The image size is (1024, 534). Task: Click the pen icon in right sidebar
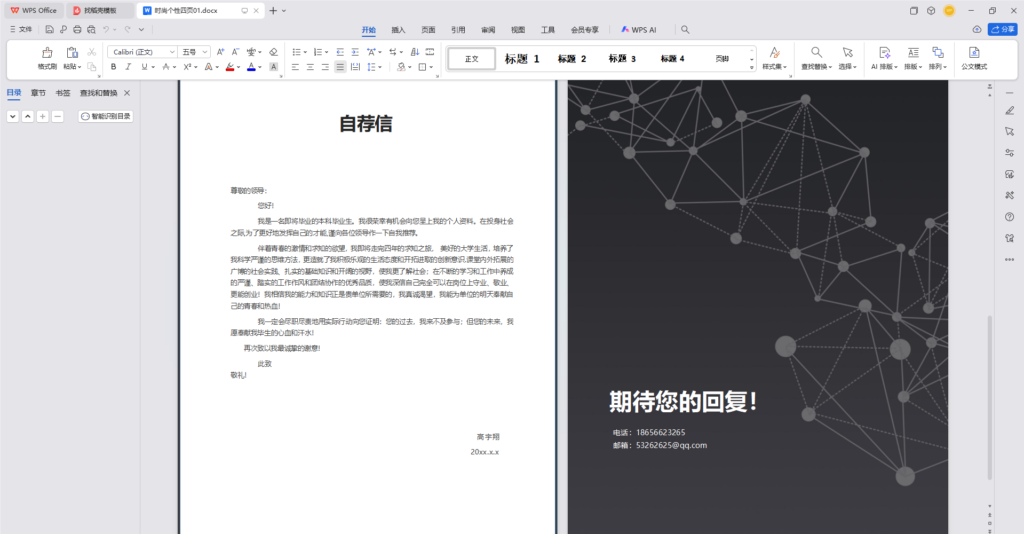1010,110
